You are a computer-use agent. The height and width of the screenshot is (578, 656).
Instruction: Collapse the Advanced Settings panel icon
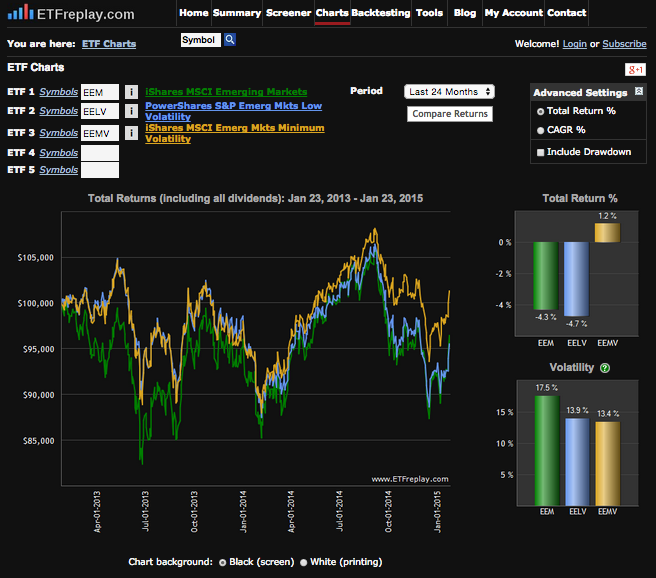pos(639,91)
